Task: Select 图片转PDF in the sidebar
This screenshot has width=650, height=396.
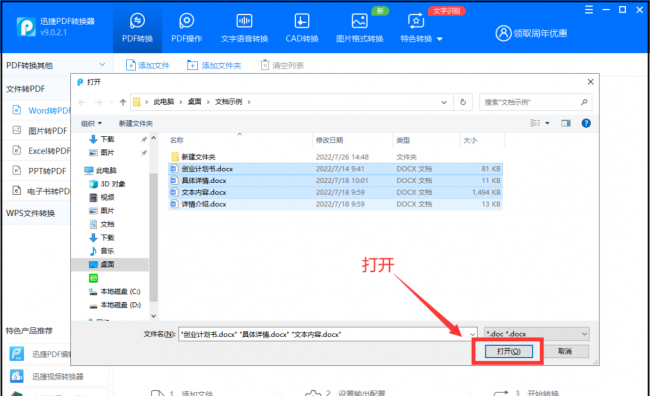Action: [x=39, y=131]
